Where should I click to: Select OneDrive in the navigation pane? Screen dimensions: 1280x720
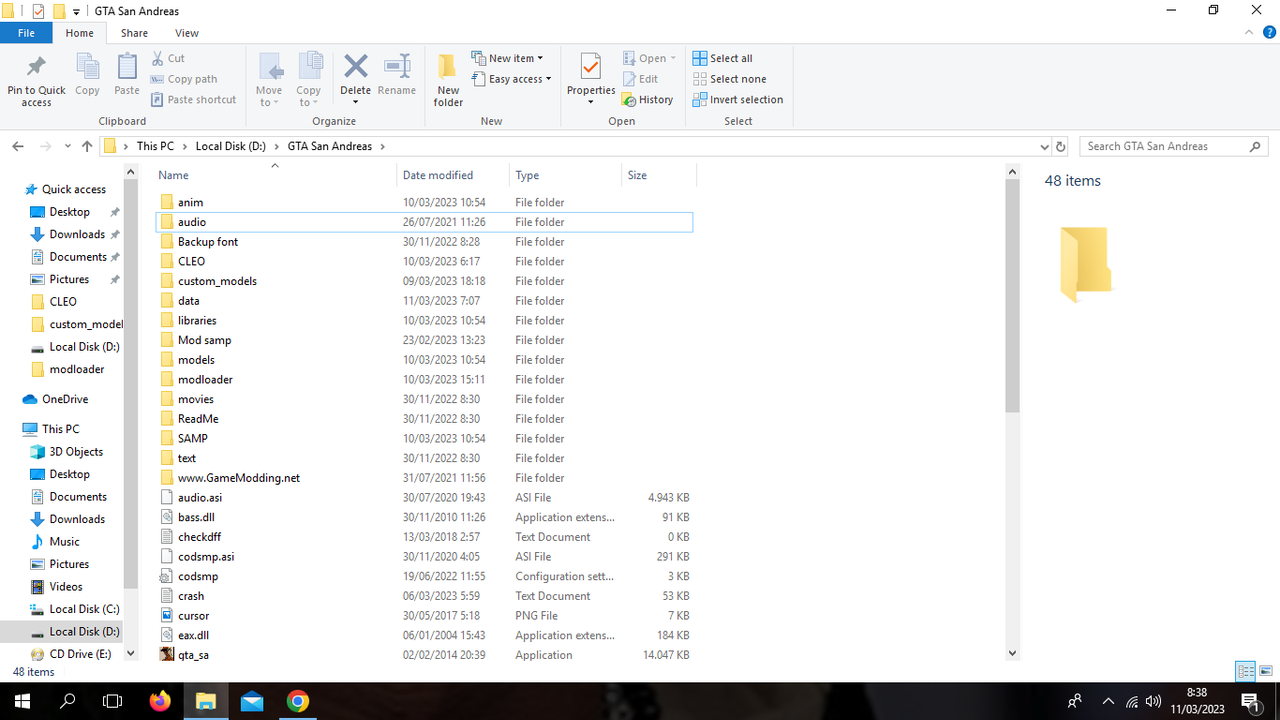click(x=65, y=399)
